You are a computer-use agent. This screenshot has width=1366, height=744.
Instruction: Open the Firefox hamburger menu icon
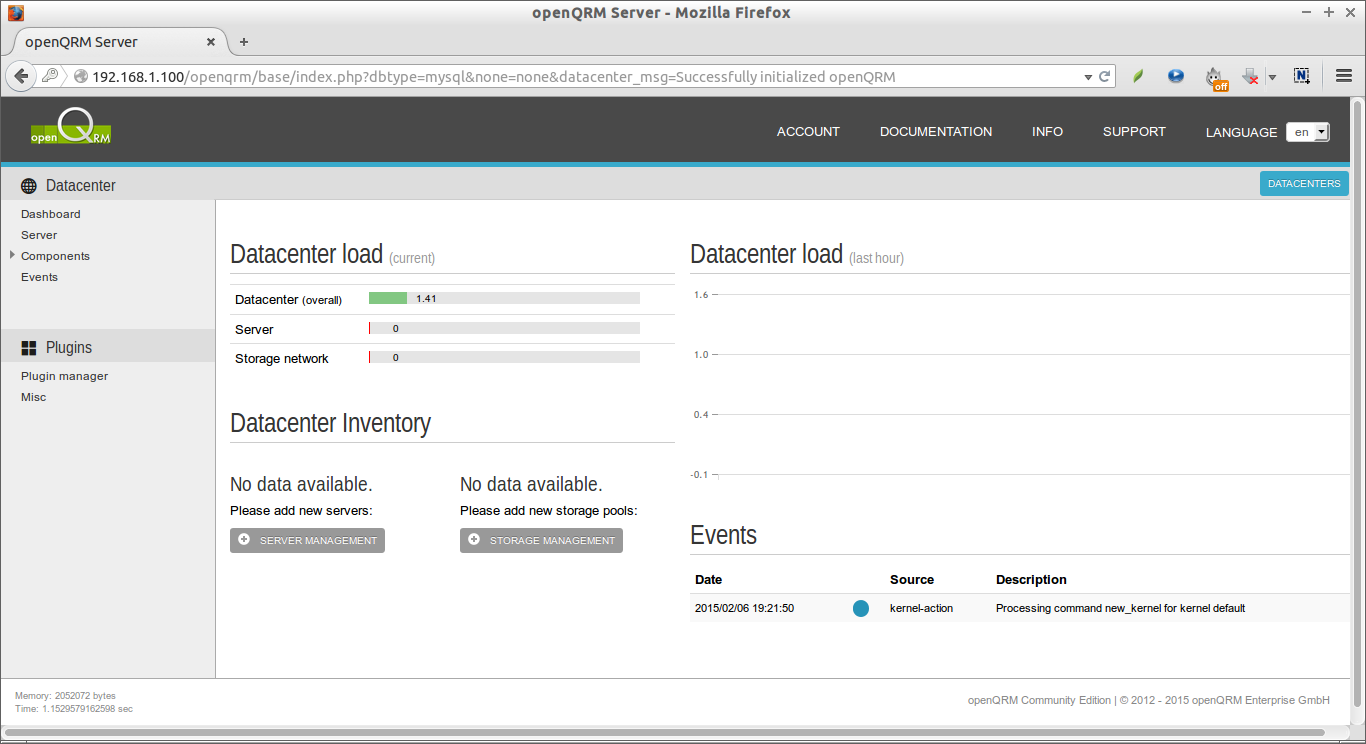coord(1344,75)
